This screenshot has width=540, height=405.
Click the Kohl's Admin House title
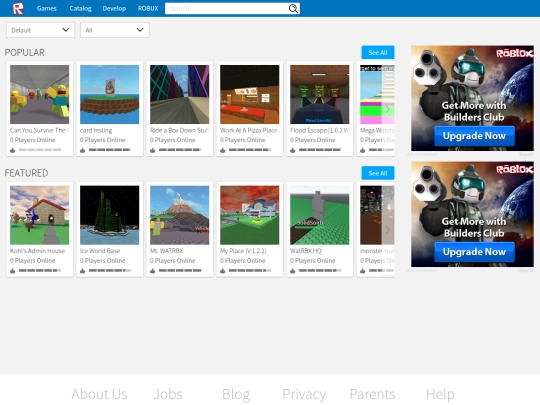[37, 251]
